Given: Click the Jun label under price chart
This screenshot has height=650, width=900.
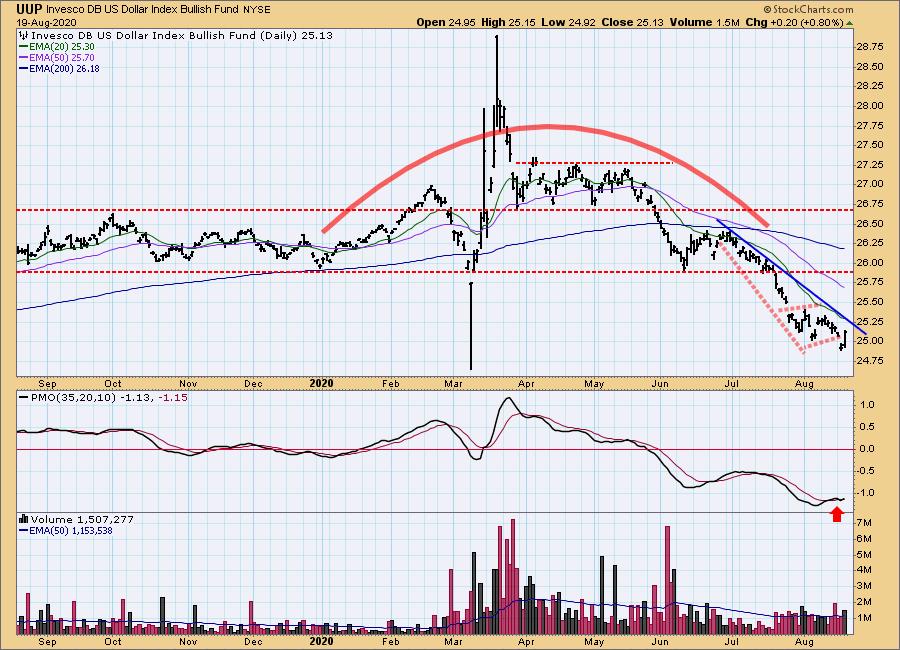Looking at the screenshot, I should pyautogui.click(x=661, y=384).
